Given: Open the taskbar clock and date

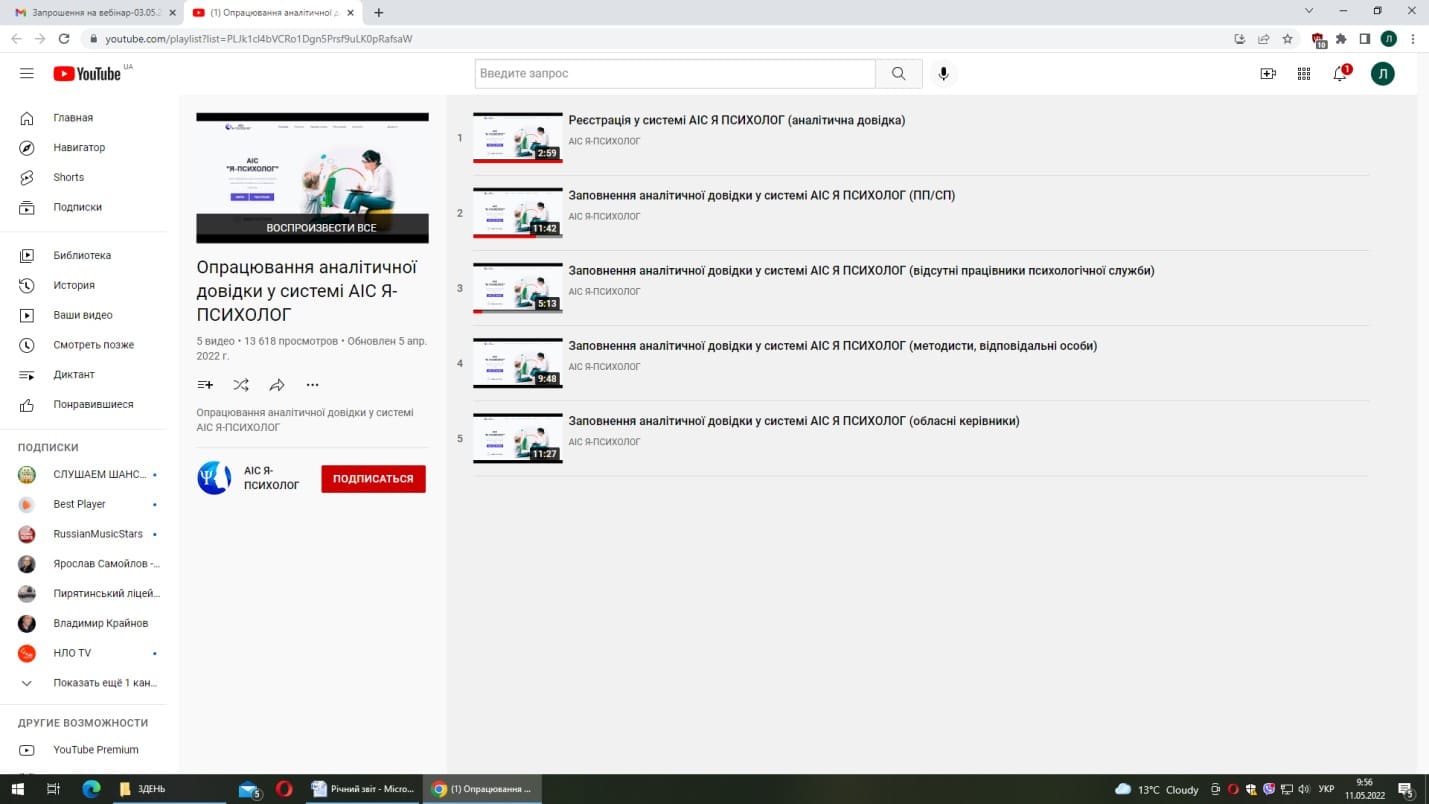Looking at the screenshot, I should (1364, 789).
